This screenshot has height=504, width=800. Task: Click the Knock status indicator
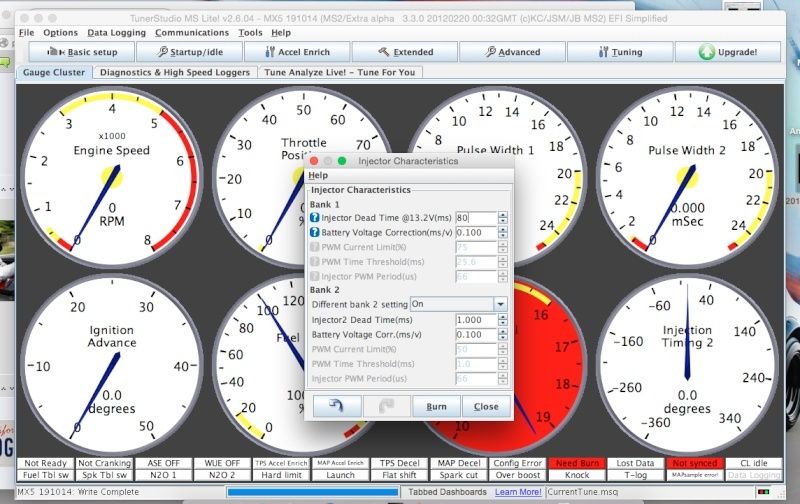[x=577, y=475]
